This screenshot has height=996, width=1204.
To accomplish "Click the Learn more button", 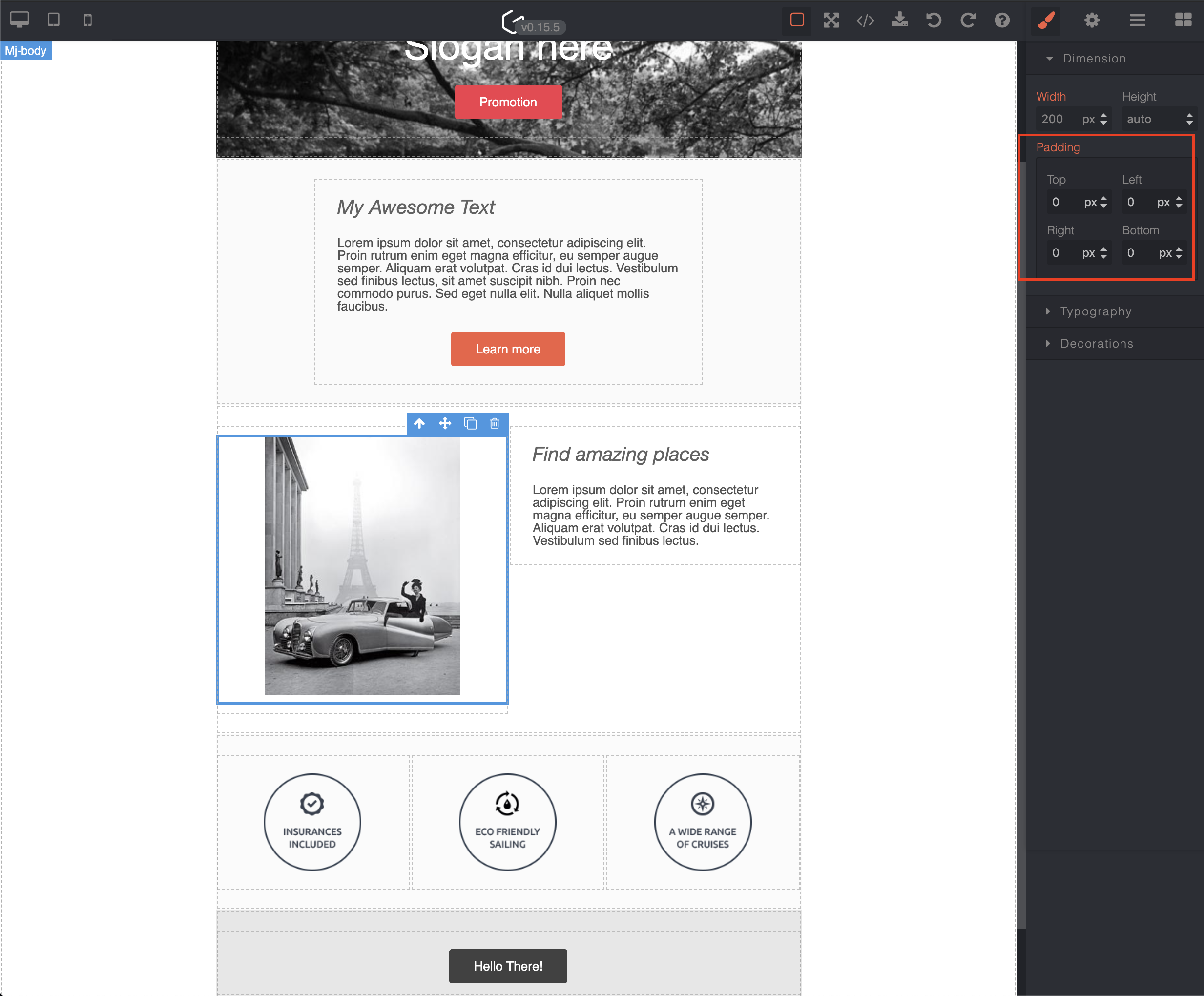I will pos(508,349).
